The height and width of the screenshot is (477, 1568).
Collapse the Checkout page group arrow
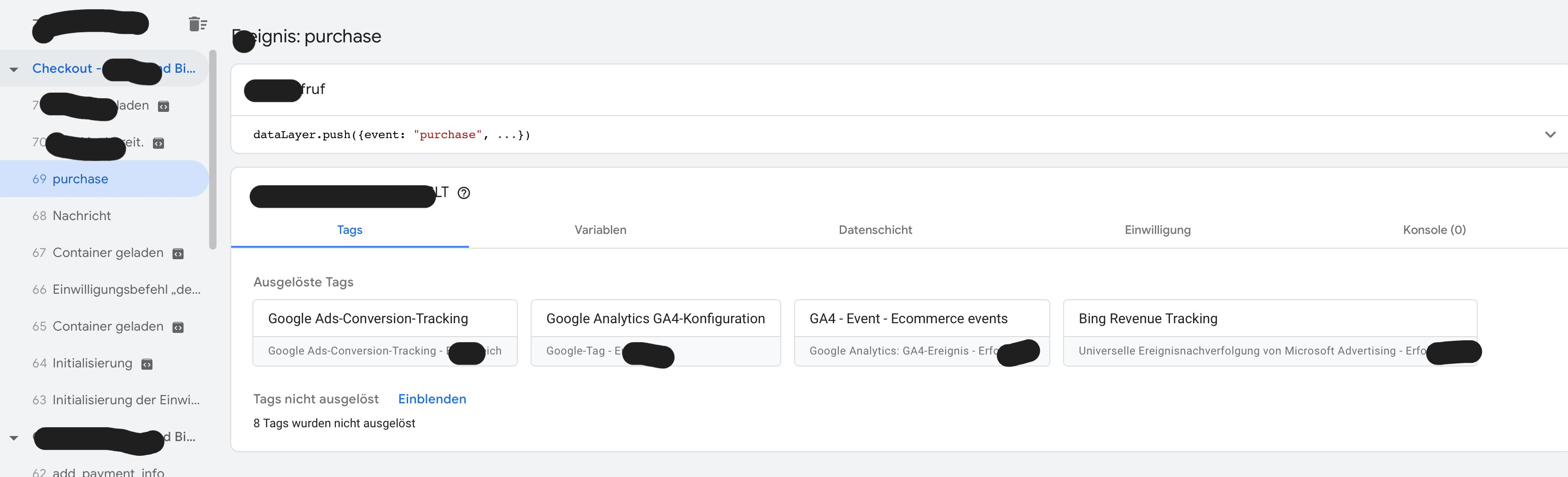[14, 70]
